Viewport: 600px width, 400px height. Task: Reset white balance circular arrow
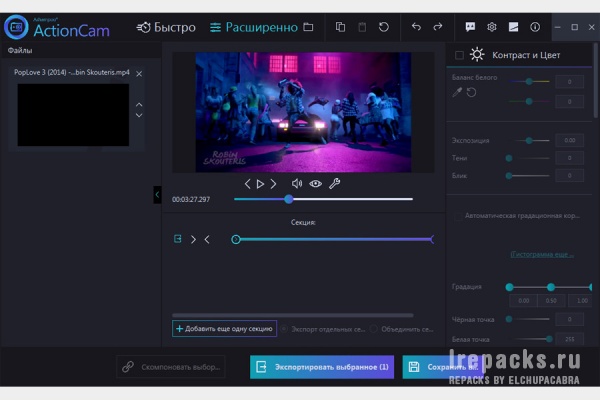(x=471, y=92)
